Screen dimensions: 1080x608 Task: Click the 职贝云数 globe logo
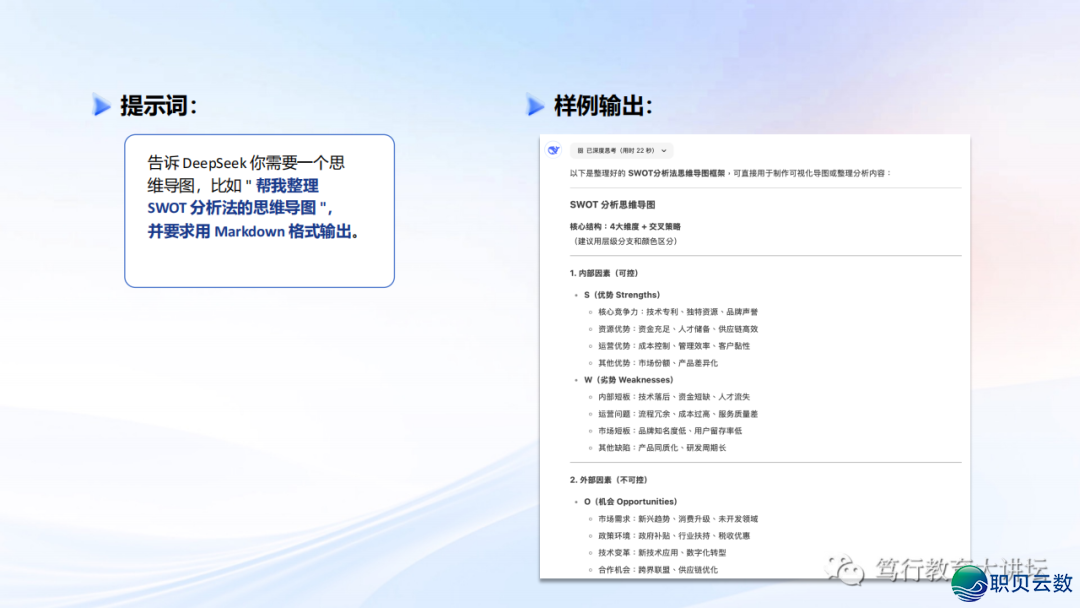click(x=969, y=584)
